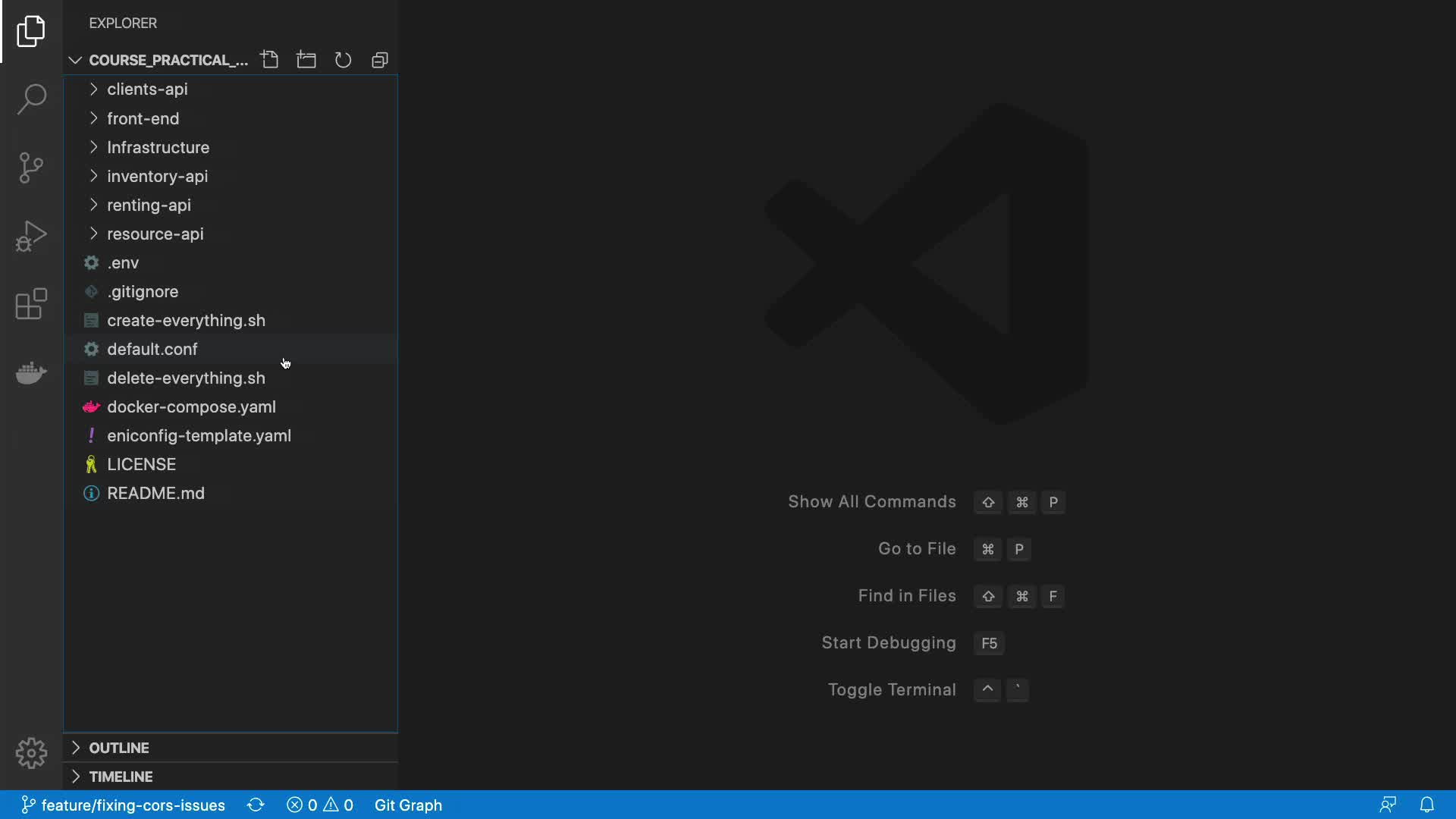Open the Docker view
This screenshot has height=819, width=1456.
pyautogui.click(x=31, y=372)
